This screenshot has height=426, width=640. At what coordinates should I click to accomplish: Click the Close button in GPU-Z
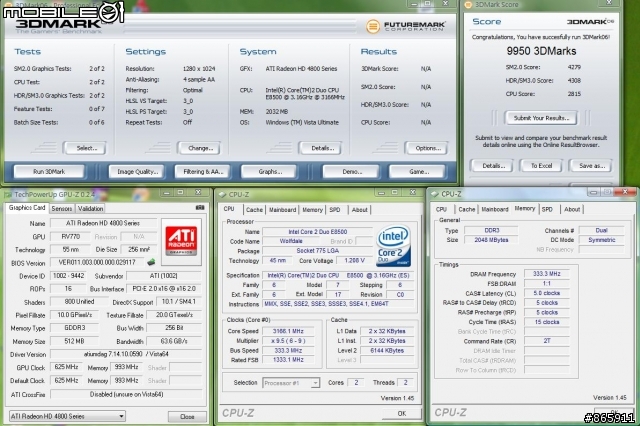pyautogui.click(x=187, y=417)
